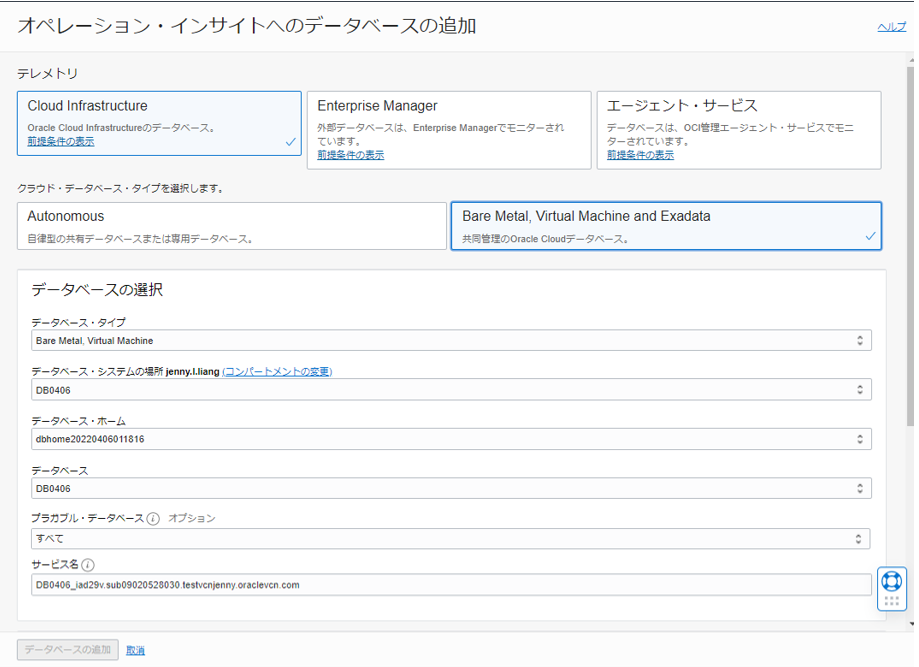Click the ヘルプ link at top right
This screenshot has height=667, width=919.
pos(891,27)
